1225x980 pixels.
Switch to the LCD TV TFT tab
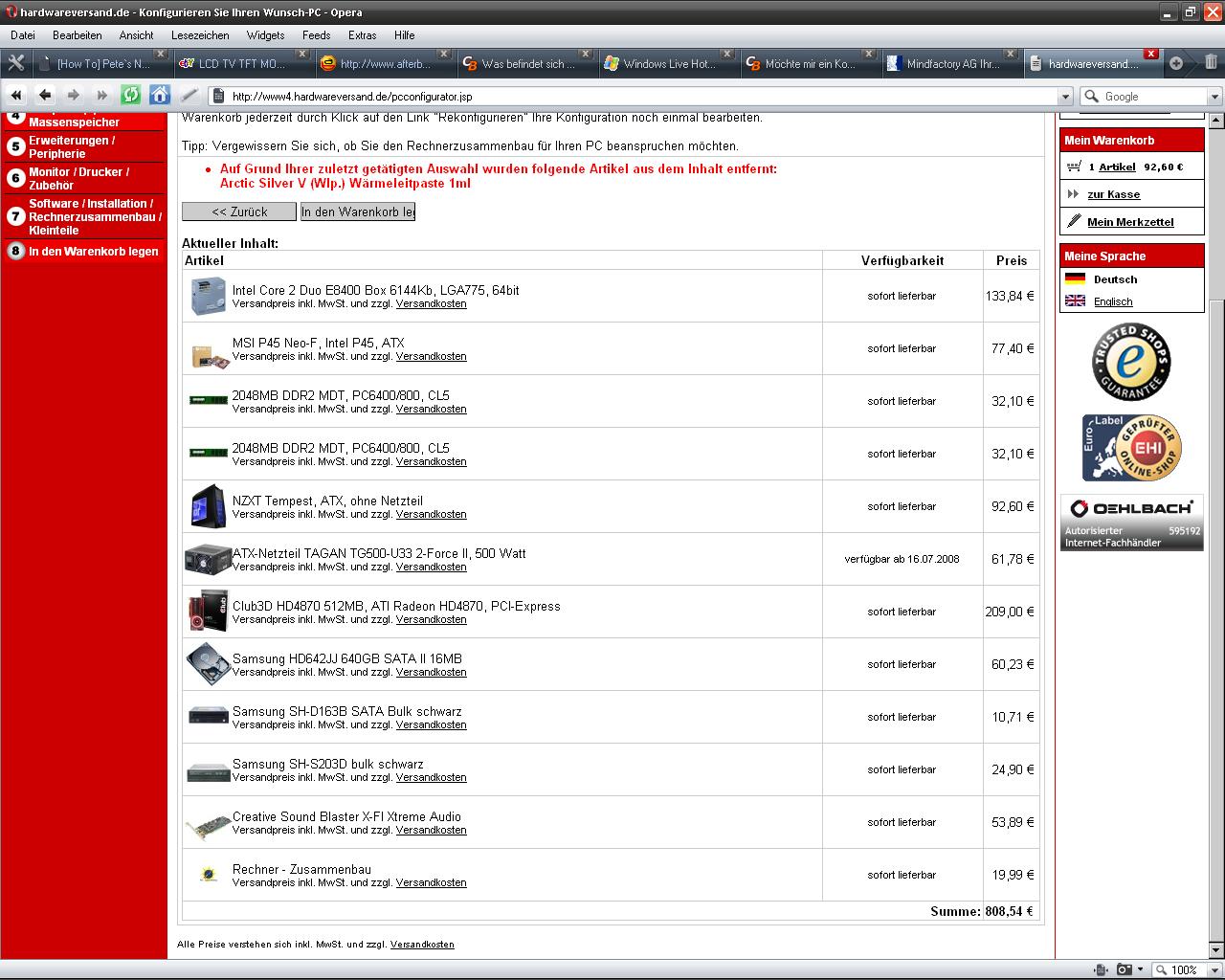(x=242, y=64)
